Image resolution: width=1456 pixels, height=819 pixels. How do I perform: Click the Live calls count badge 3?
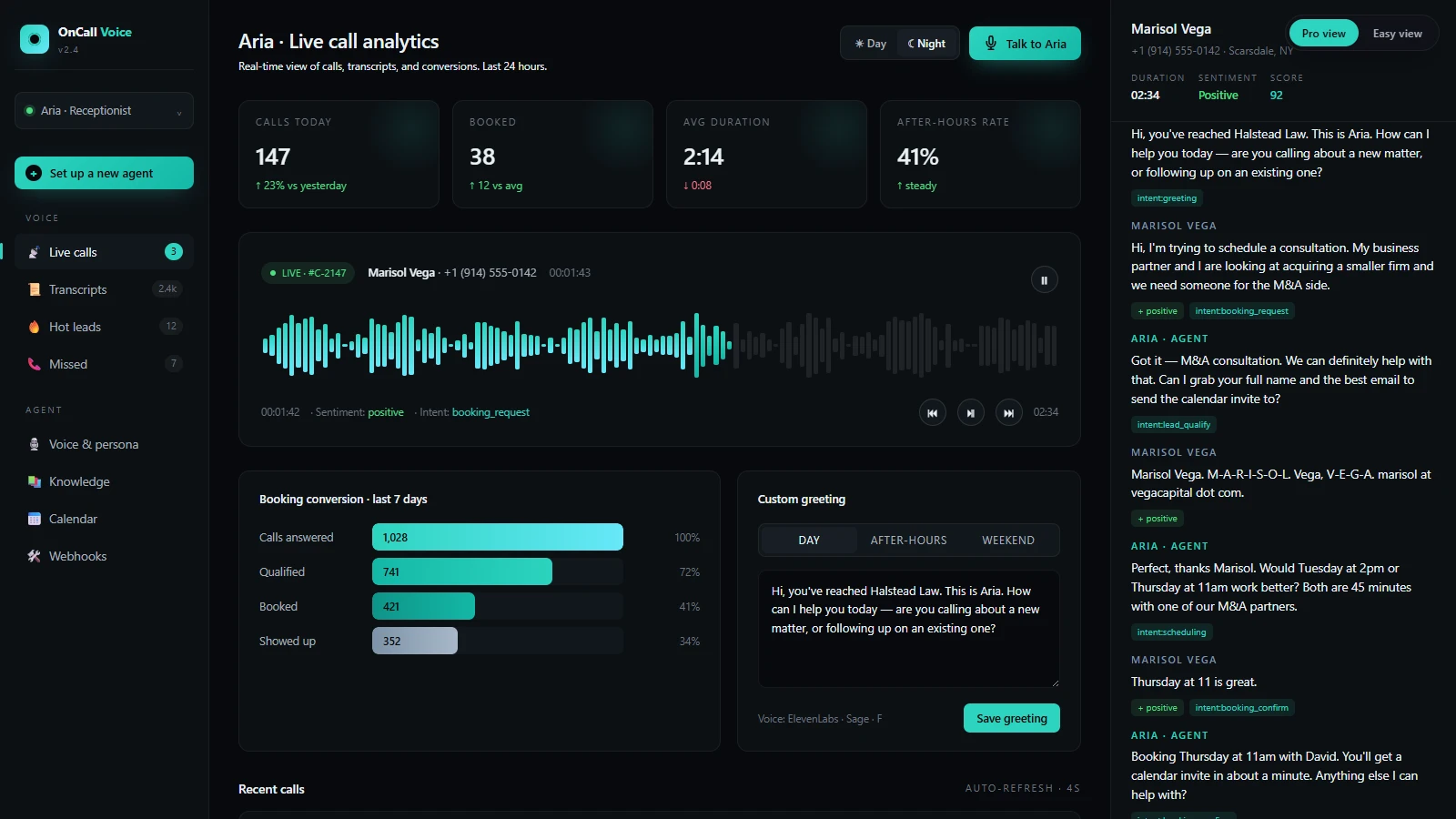(x=173, y=252)
